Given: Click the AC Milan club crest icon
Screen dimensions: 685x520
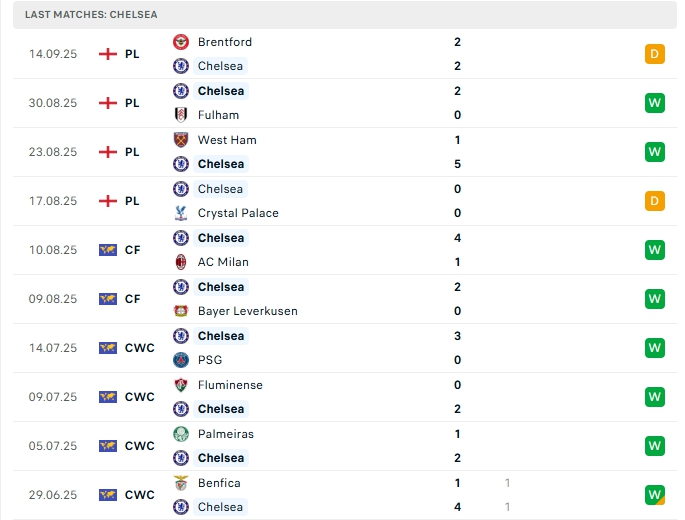Looking at the screenshot, I should coord(181,262).
